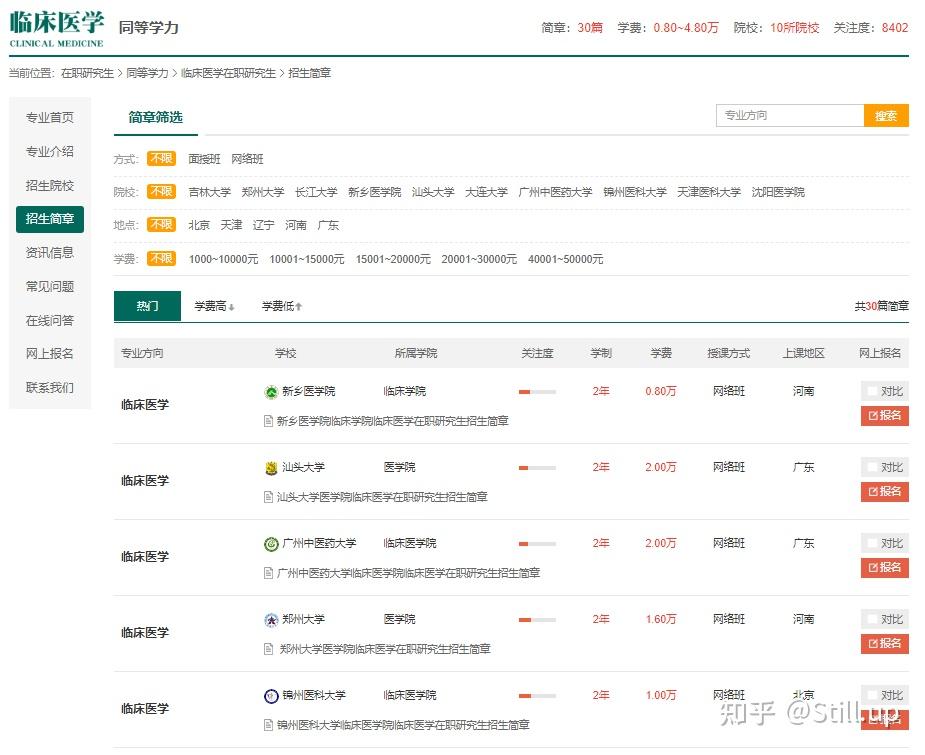Click 同等学力 in the breadcrumb

(x=147, y=73)
